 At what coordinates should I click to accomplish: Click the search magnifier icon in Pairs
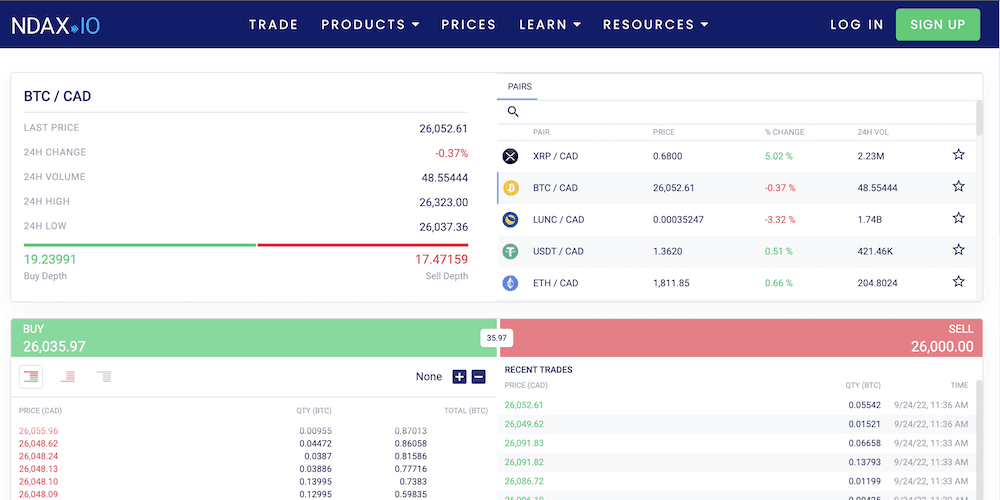tap(513, 112)
